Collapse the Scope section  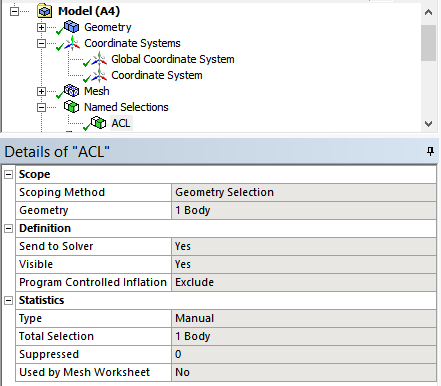(x=8, y=174)
